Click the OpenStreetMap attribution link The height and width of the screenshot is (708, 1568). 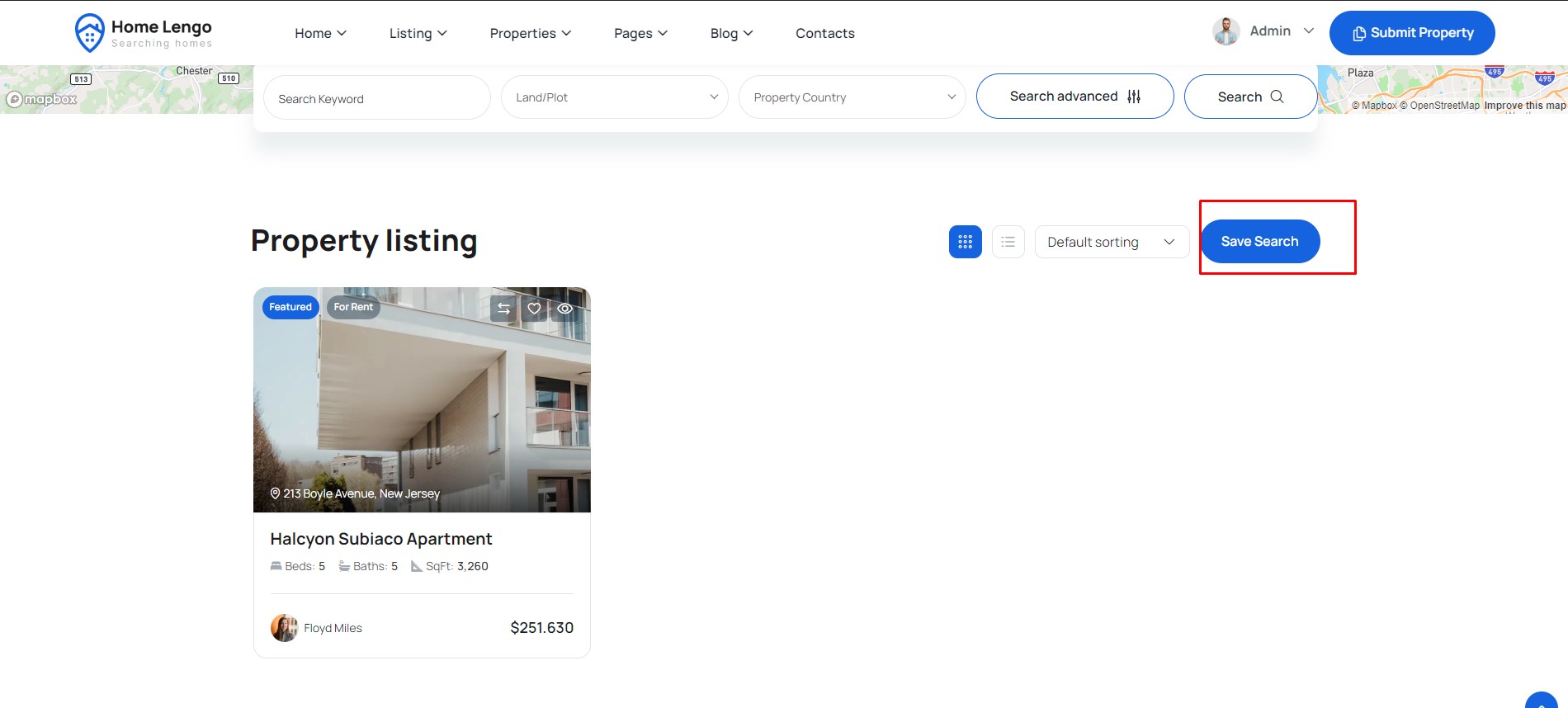[x=1439, y=106]
